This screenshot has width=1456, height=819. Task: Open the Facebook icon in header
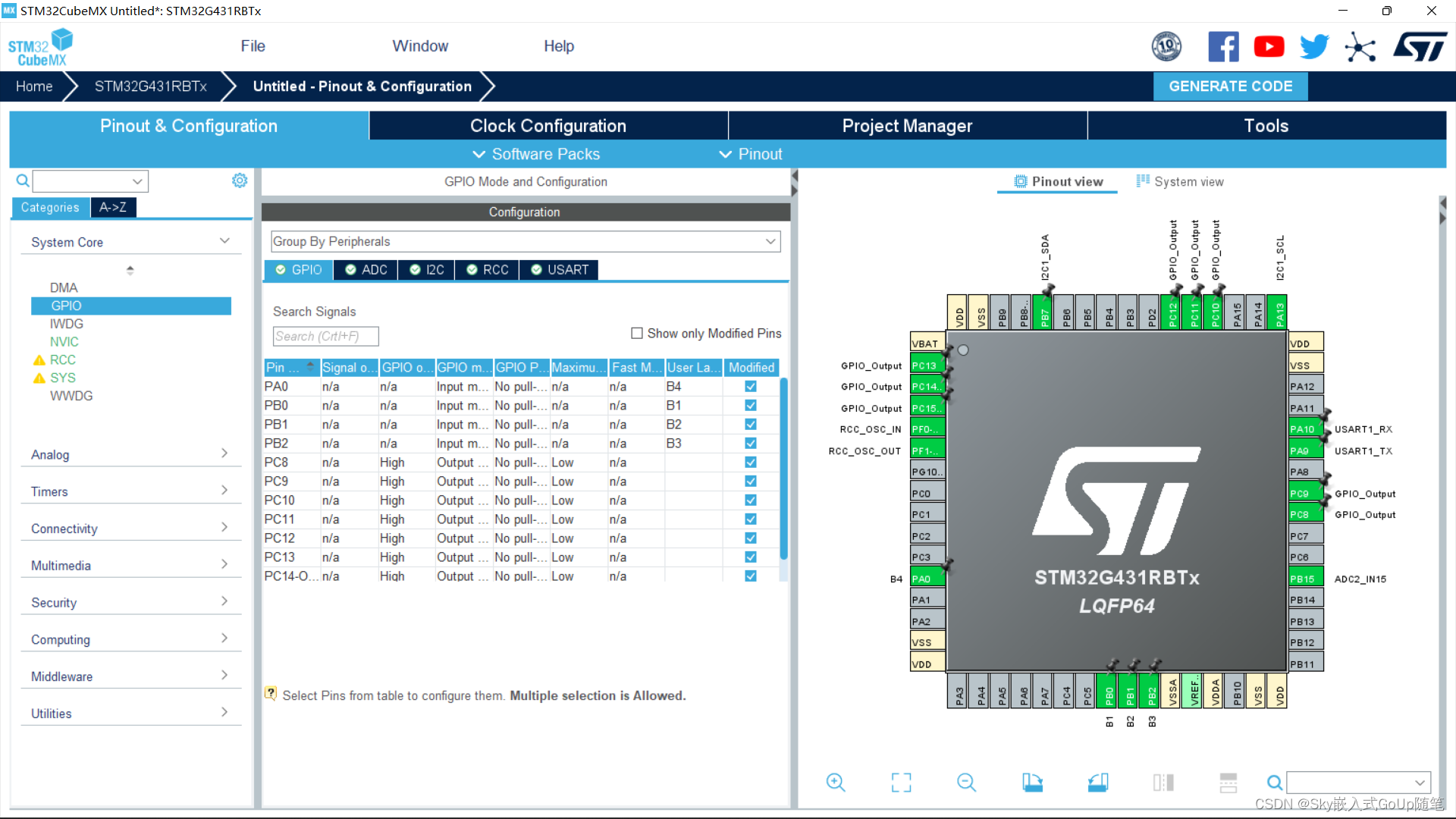point(1223,47)
